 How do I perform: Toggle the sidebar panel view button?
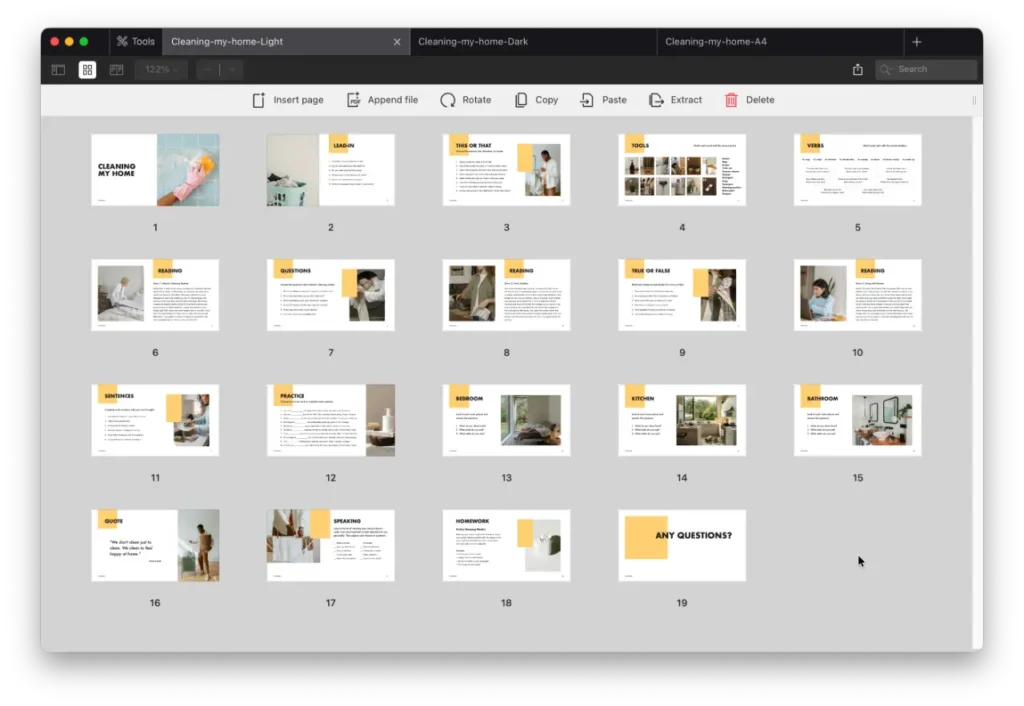pos(58,70)
